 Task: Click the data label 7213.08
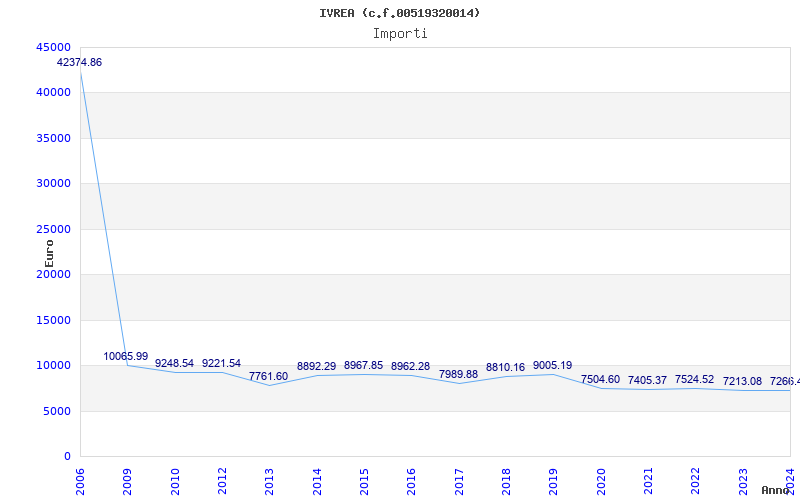coord(742,381)
